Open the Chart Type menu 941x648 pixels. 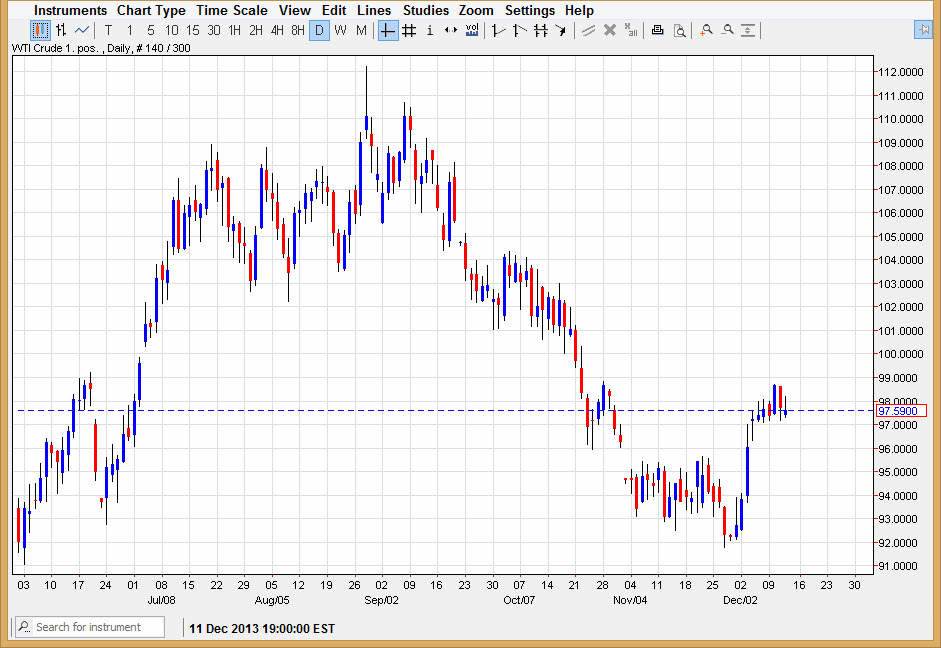151,10
